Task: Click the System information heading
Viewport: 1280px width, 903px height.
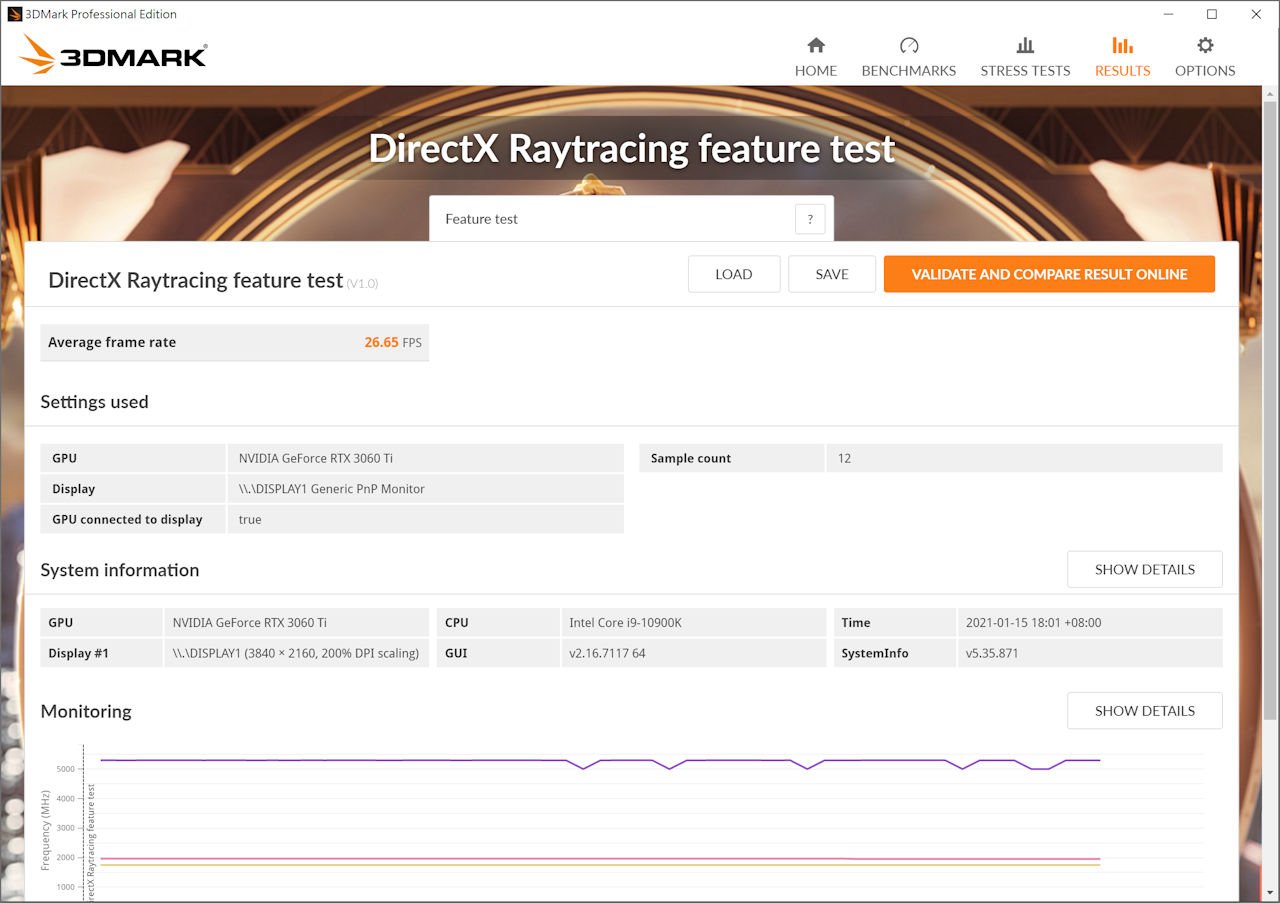Action: 120,570
